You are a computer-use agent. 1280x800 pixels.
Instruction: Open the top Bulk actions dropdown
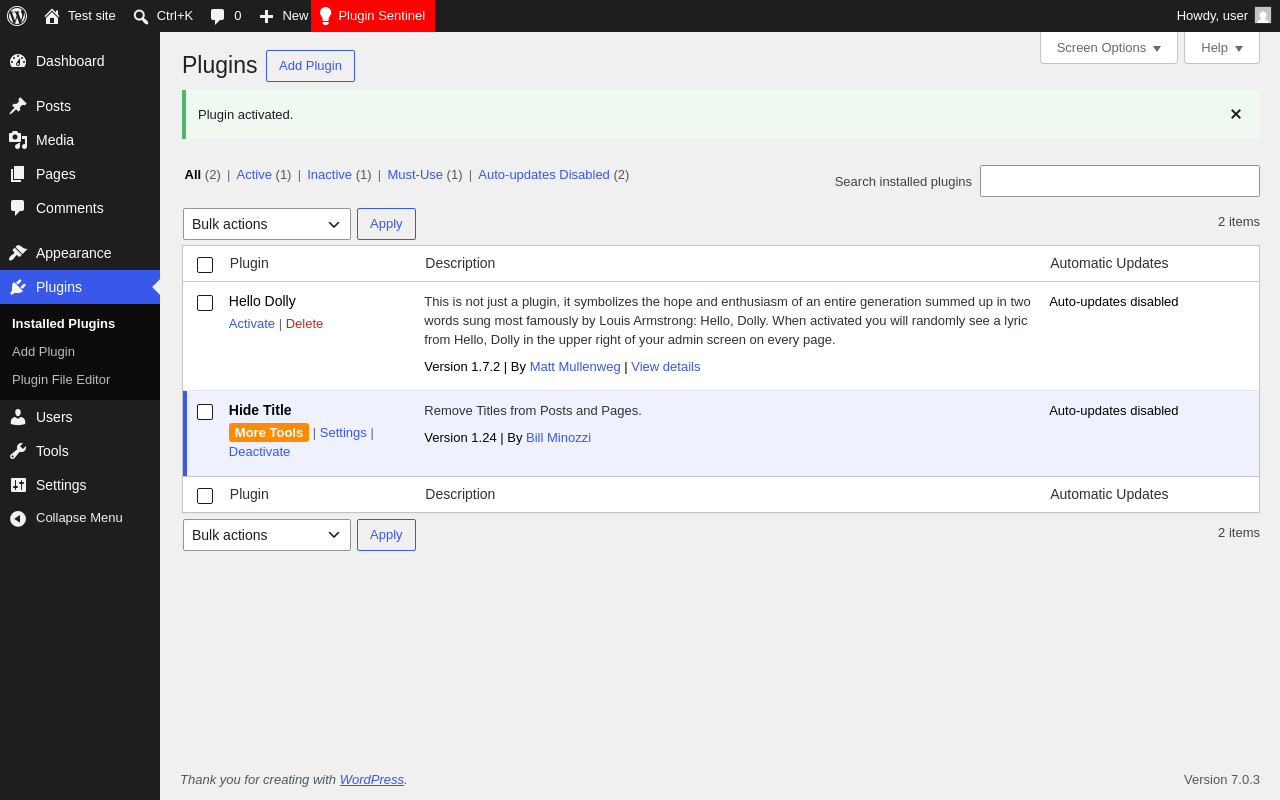coord(267,224)
